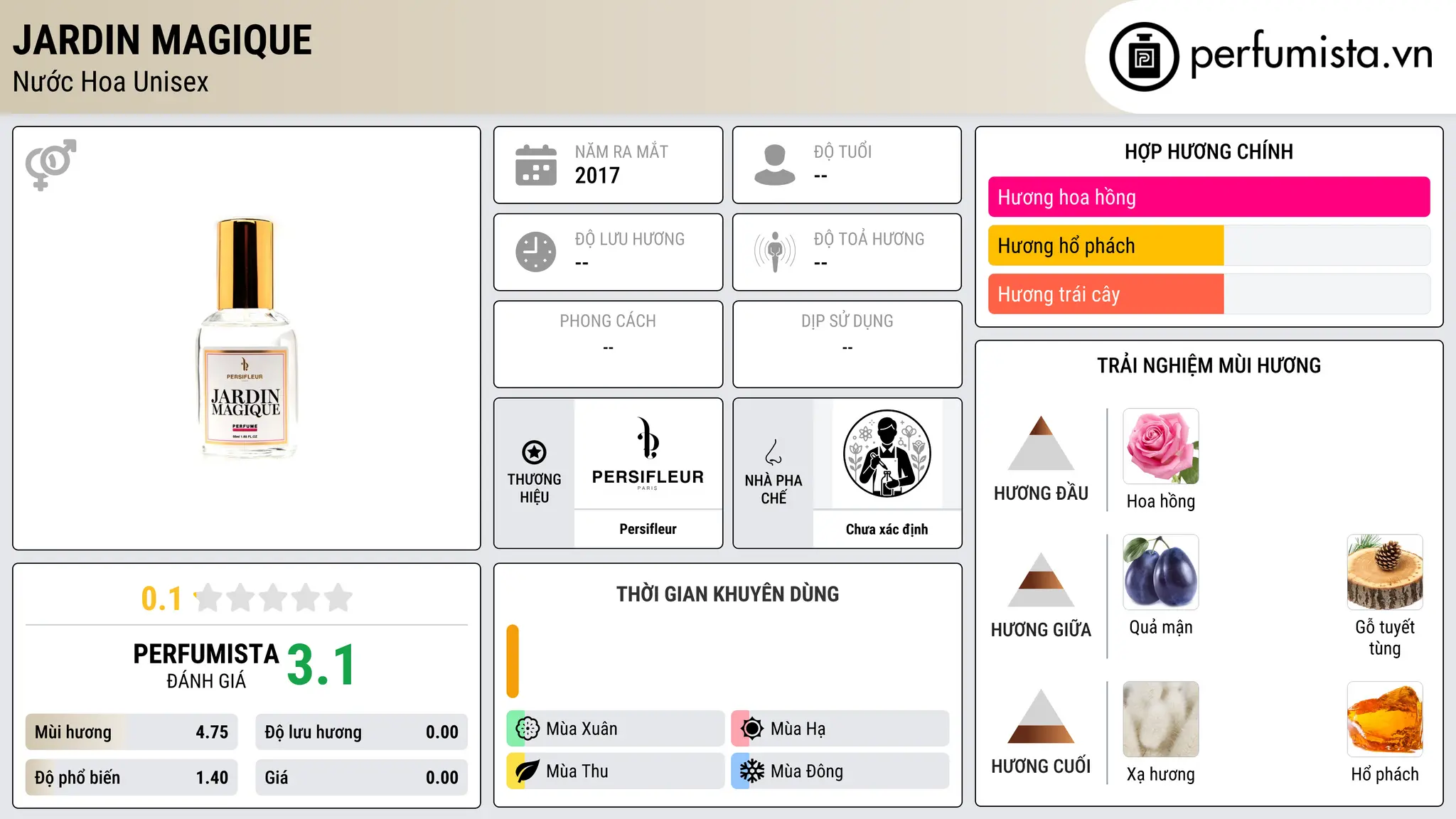Screen dimensions: 1456x819
Task: Open the perfumista.vn site name
Action: point(1311,55)
